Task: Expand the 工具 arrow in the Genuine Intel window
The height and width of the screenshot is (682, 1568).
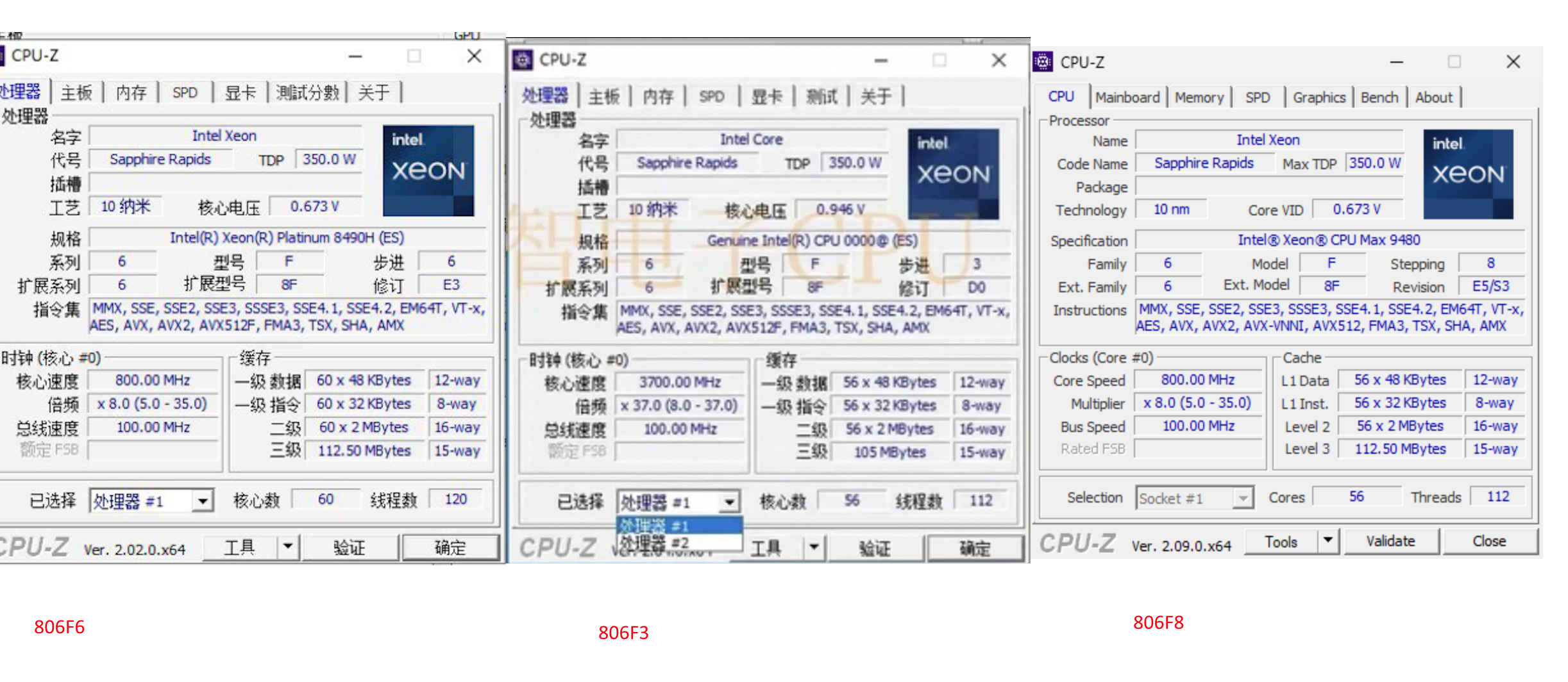Action: tap(814, 548)
